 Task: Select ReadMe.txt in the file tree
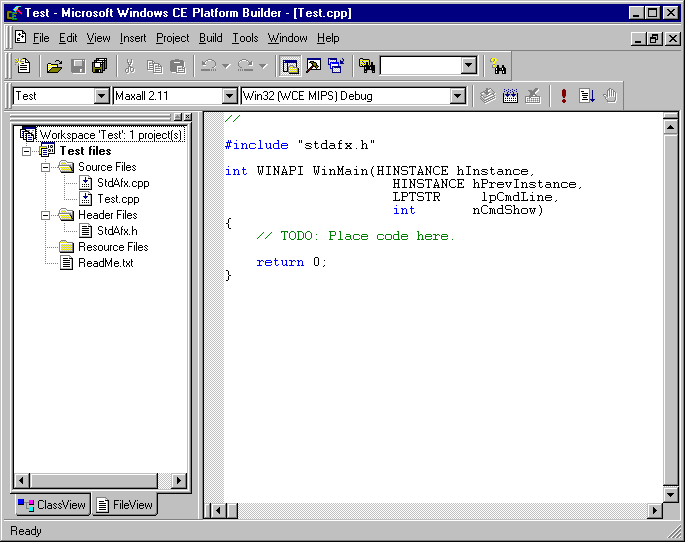[106, 263]
